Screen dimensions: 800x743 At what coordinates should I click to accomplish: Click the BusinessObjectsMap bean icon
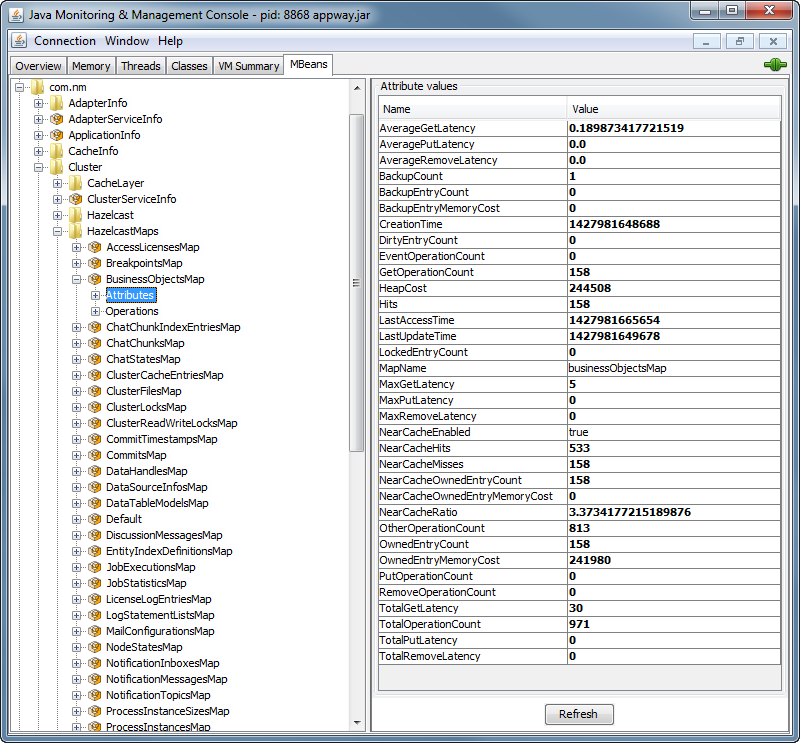point(94,279)
